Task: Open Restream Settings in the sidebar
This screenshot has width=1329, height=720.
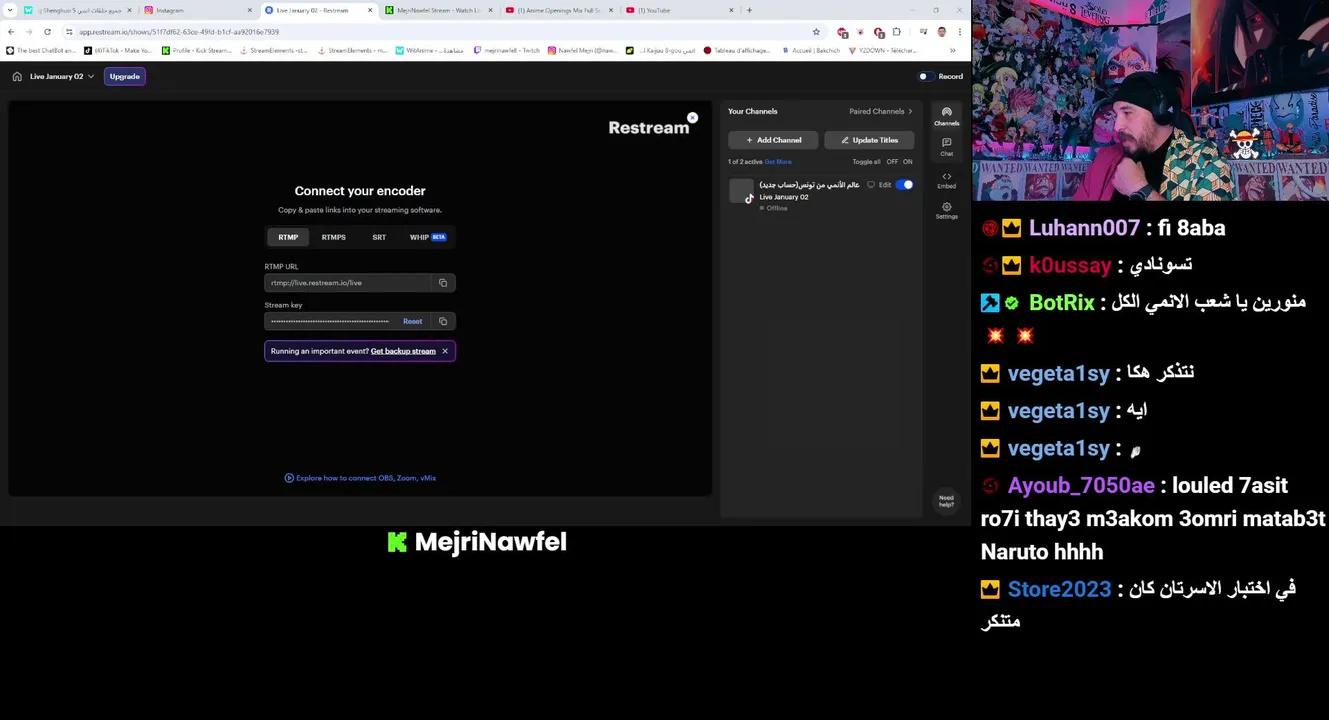Action: pos(946,211)
